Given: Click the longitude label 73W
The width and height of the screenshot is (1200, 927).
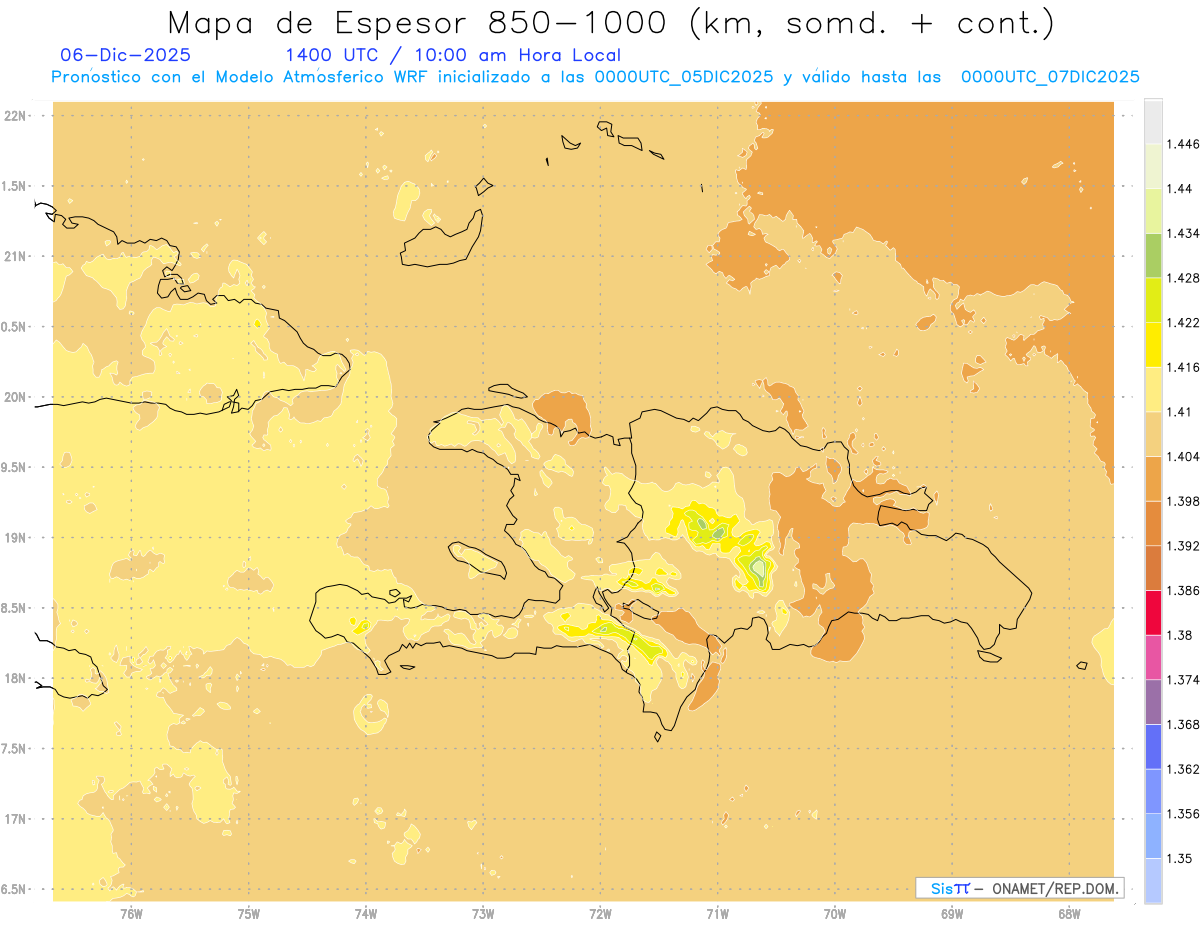Looking at the screenshot, I should (x=483, y=912).
